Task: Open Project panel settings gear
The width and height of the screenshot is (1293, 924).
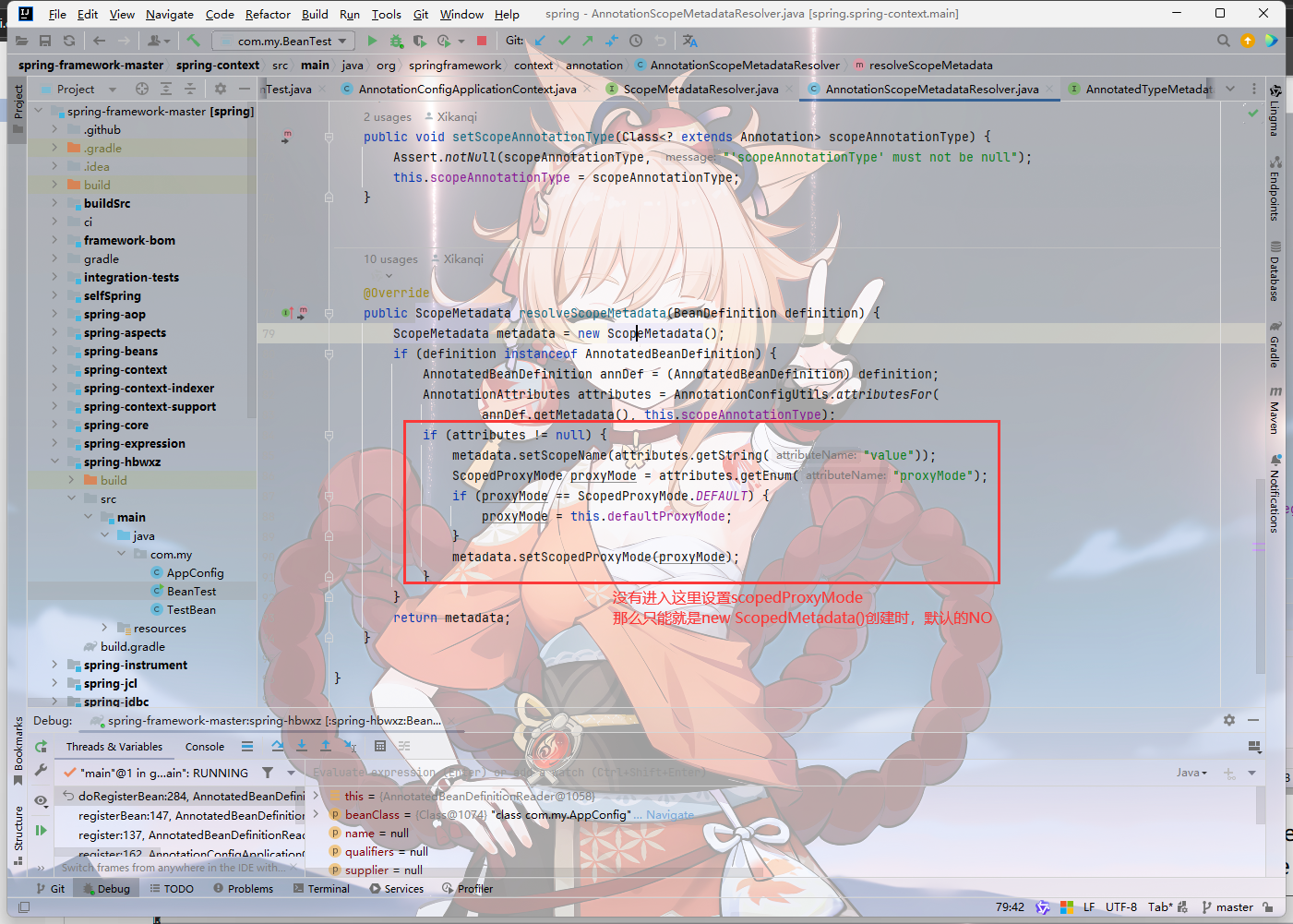Action: 221,89
